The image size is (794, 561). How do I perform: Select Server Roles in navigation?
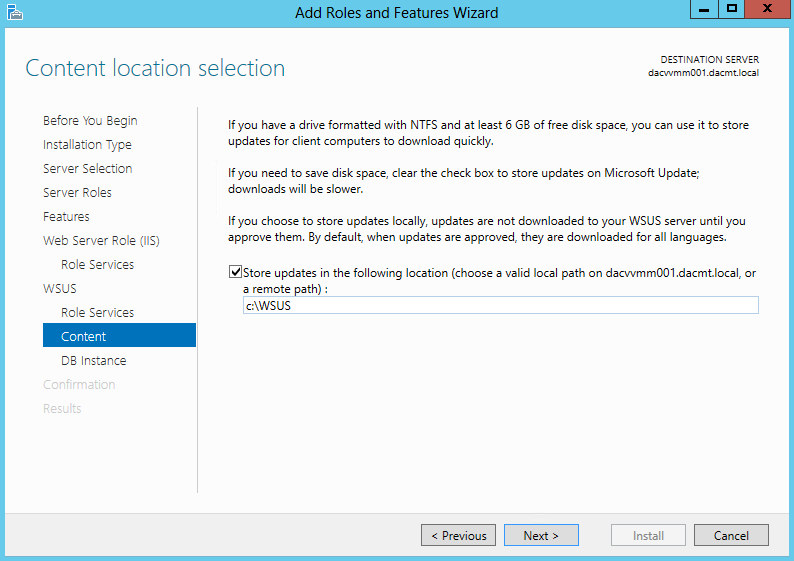click(x=77, y=192)
